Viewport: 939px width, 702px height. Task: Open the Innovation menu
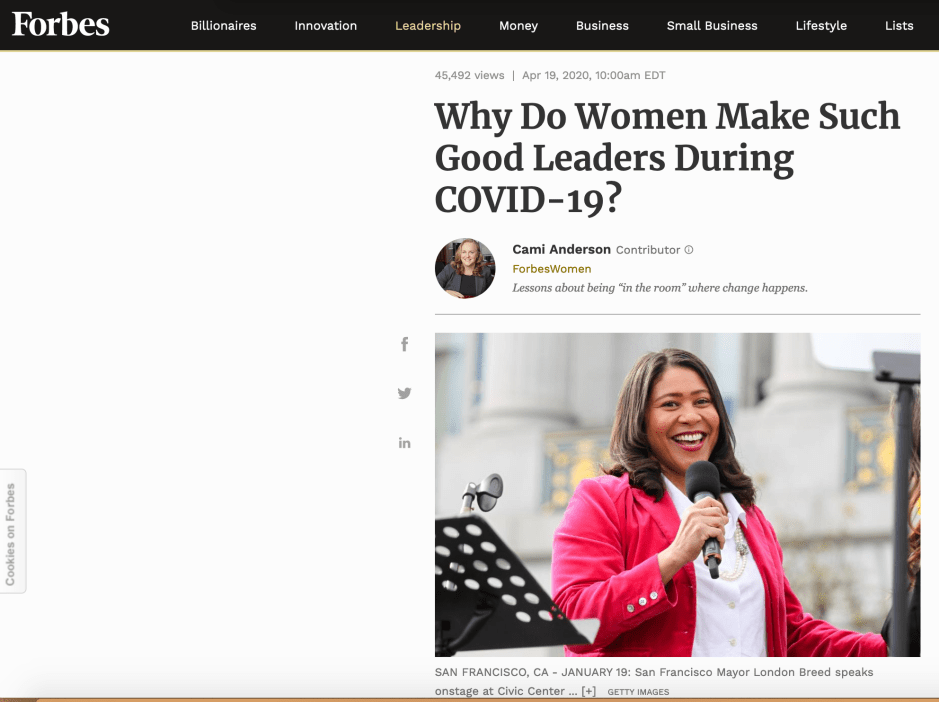(325, 26)
